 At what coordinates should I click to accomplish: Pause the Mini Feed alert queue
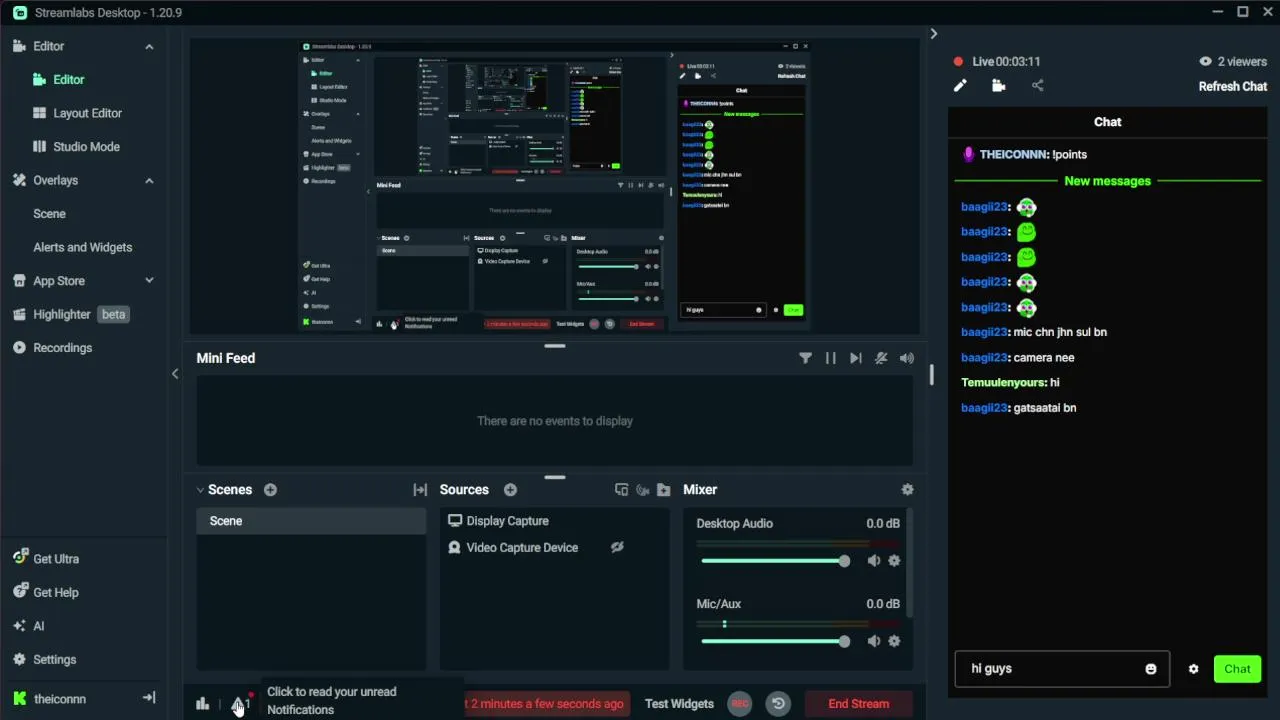click(x=830, y=358)
